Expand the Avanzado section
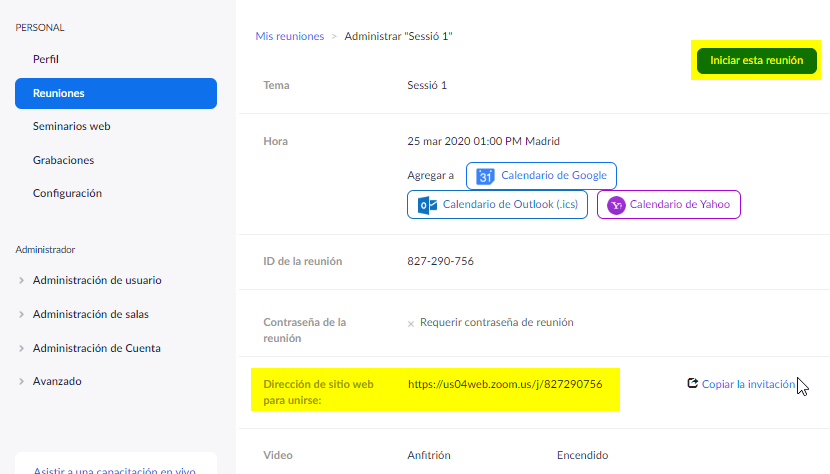Viewport: 830px width, 474px height. coord(22,381)
